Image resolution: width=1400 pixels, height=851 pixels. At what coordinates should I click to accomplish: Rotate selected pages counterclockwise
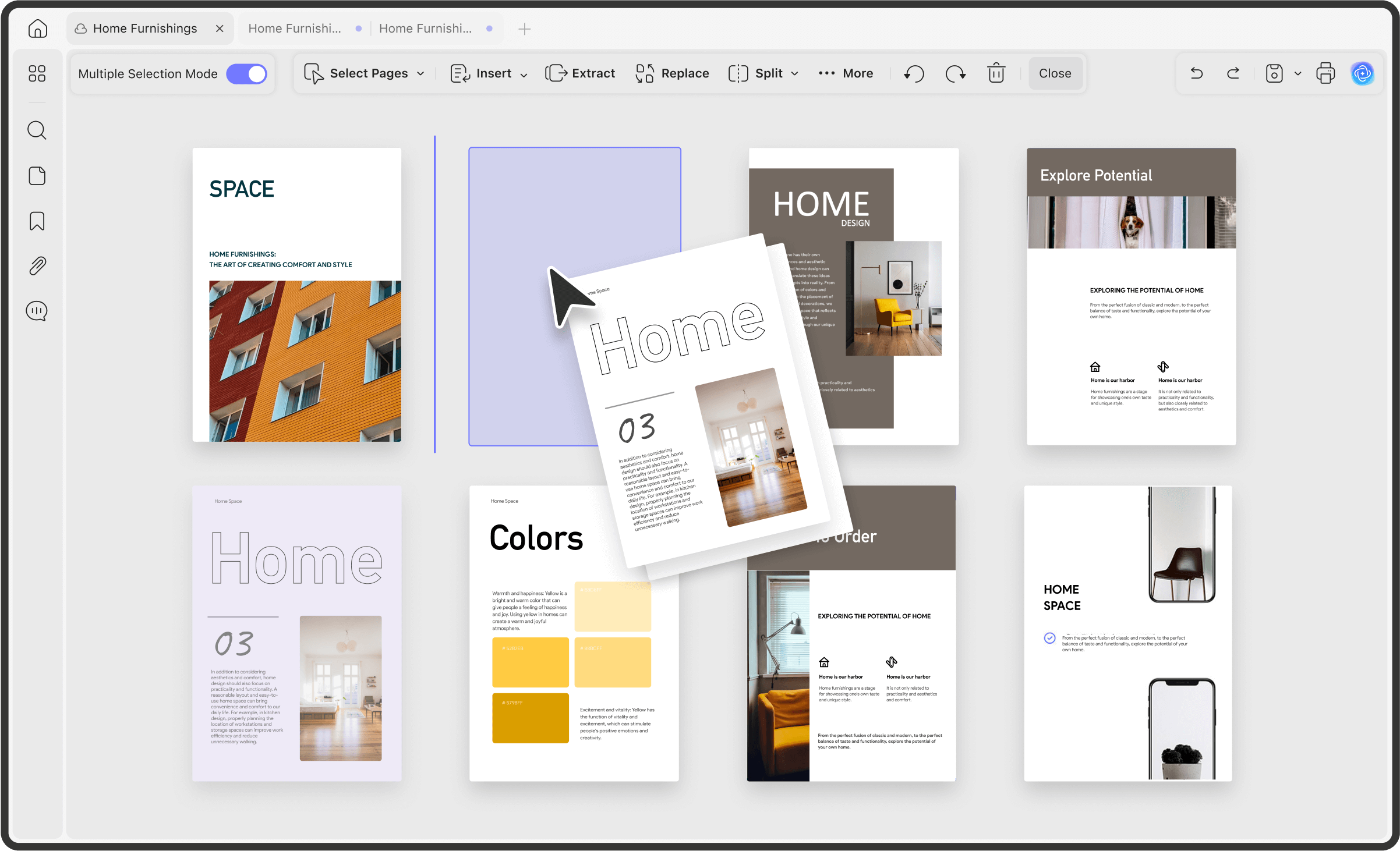(x=914, y=73)
